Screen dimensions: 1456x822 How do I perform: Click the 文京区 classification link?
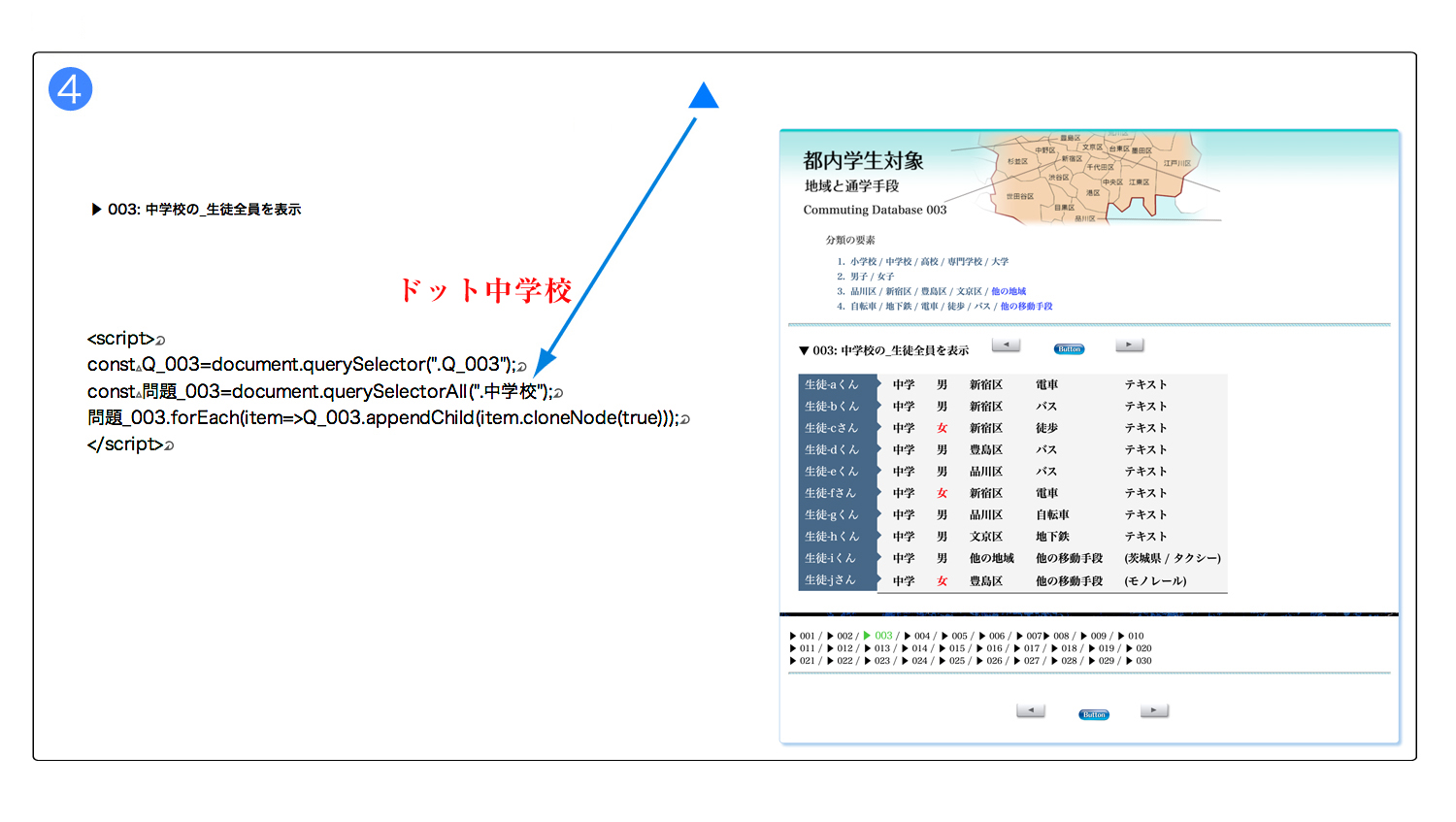[x=969, y=291]
